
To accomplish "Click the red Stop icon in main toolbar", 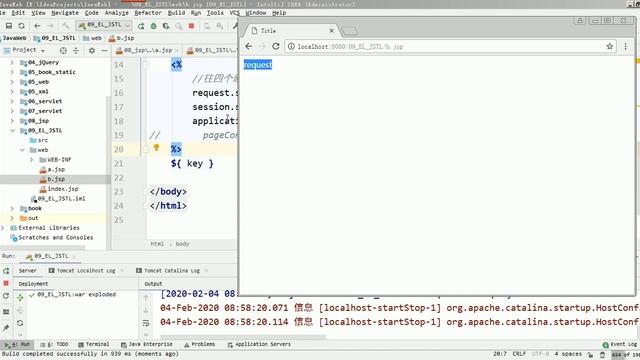I will pos(191,26).
